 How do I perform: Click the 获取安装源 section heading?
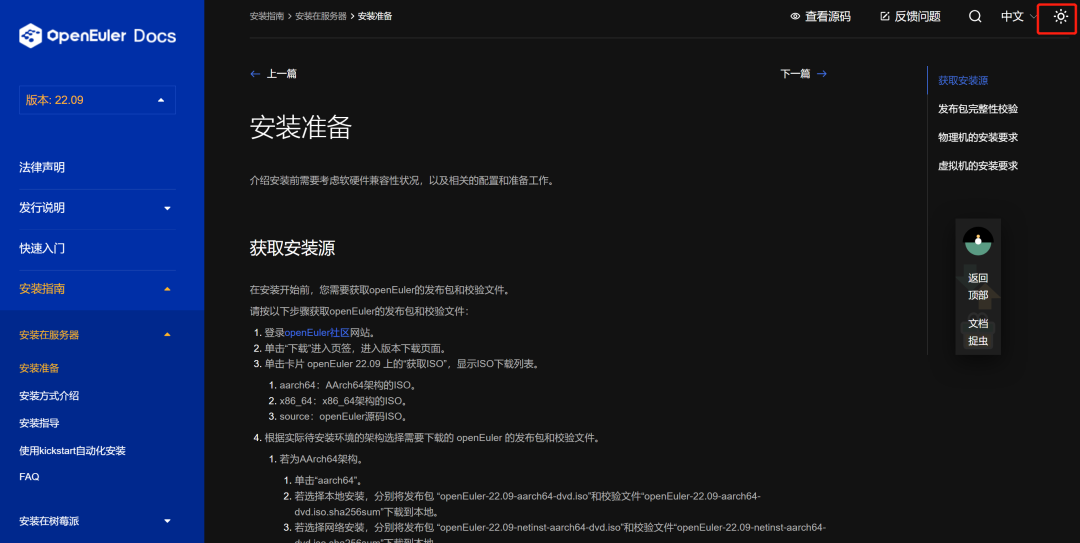click(292, 248)
